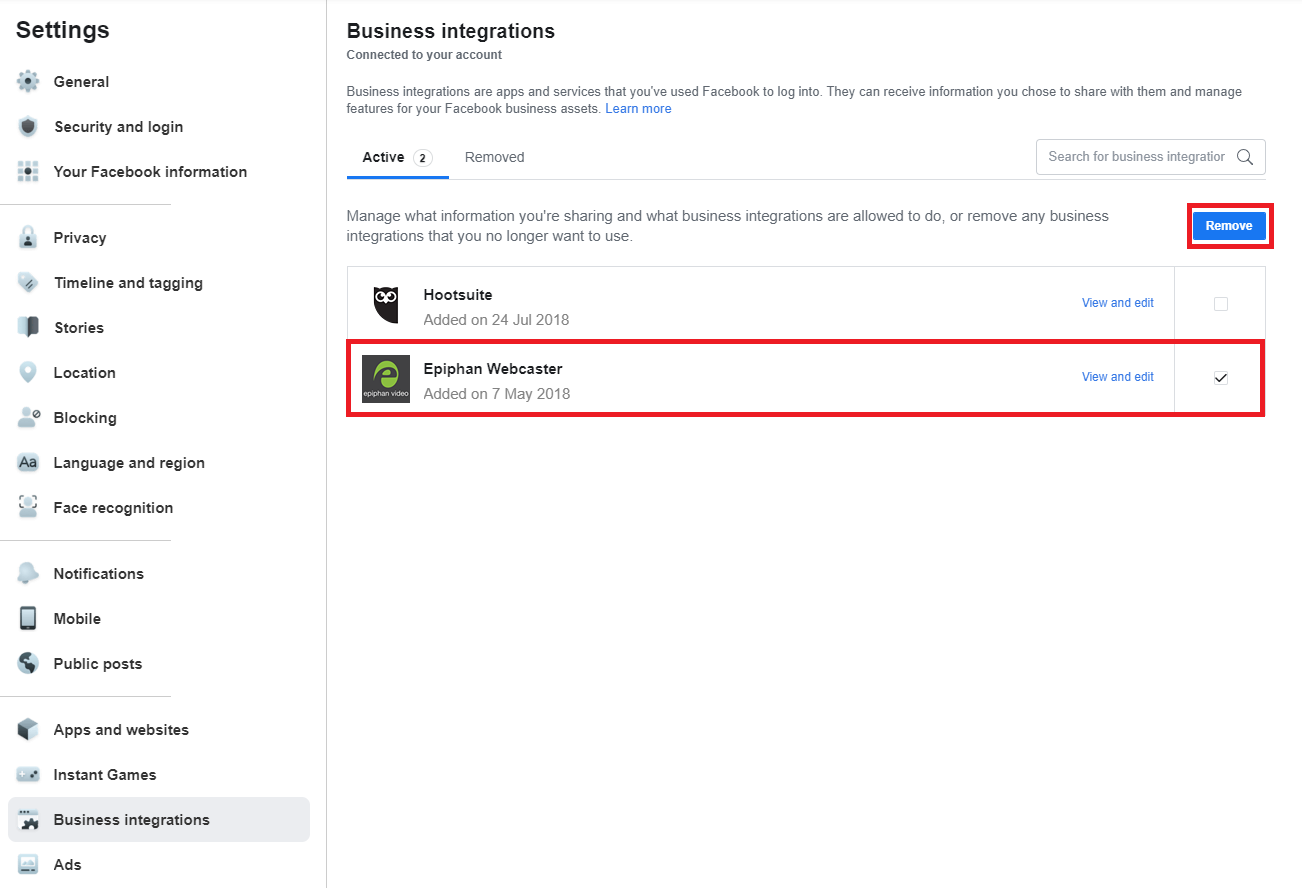Viewport: 1302px width, 888px height.
Task: Click the Hootsuite app name
Action: click(458, 295)
